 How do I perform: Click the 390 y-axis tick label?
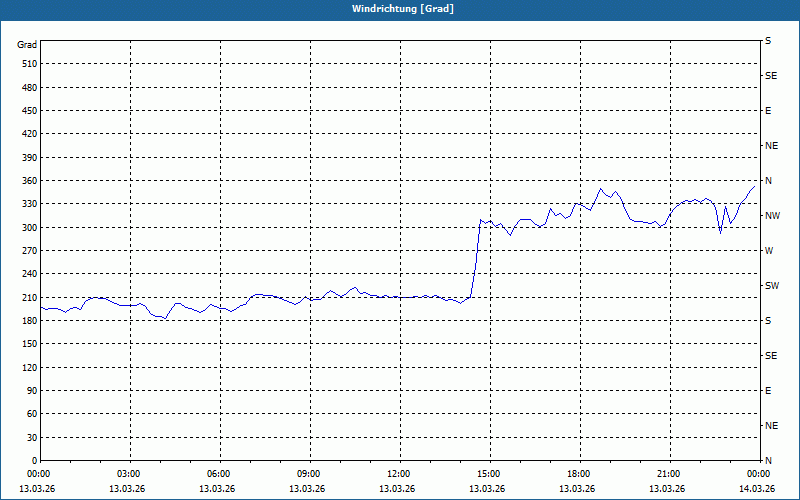coord(30,158)
